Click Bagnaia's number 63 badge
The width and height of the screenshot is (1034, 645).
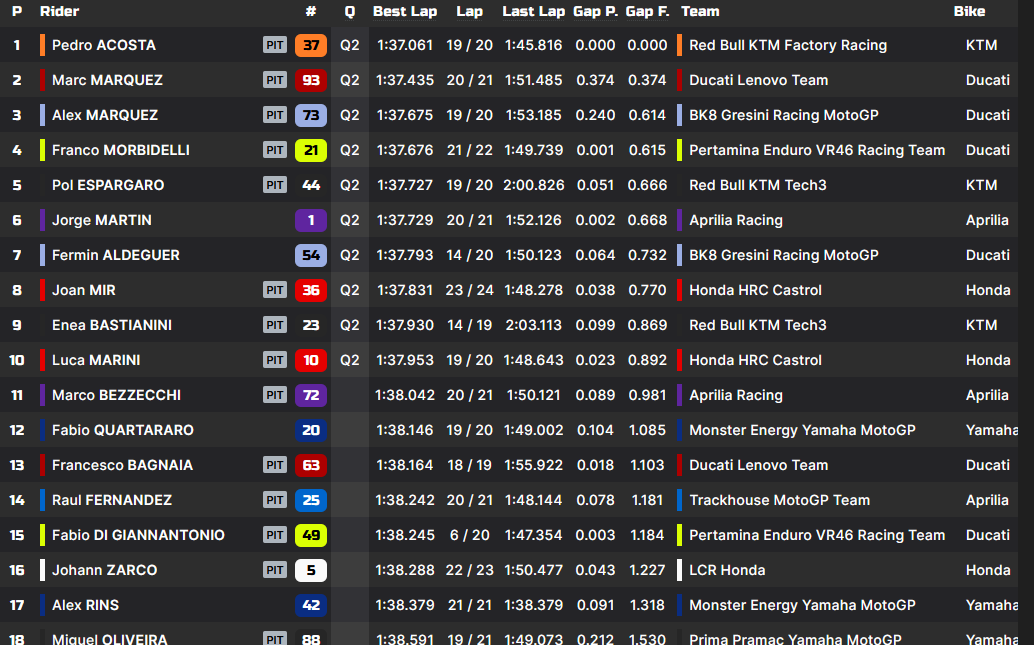point(311,464)
